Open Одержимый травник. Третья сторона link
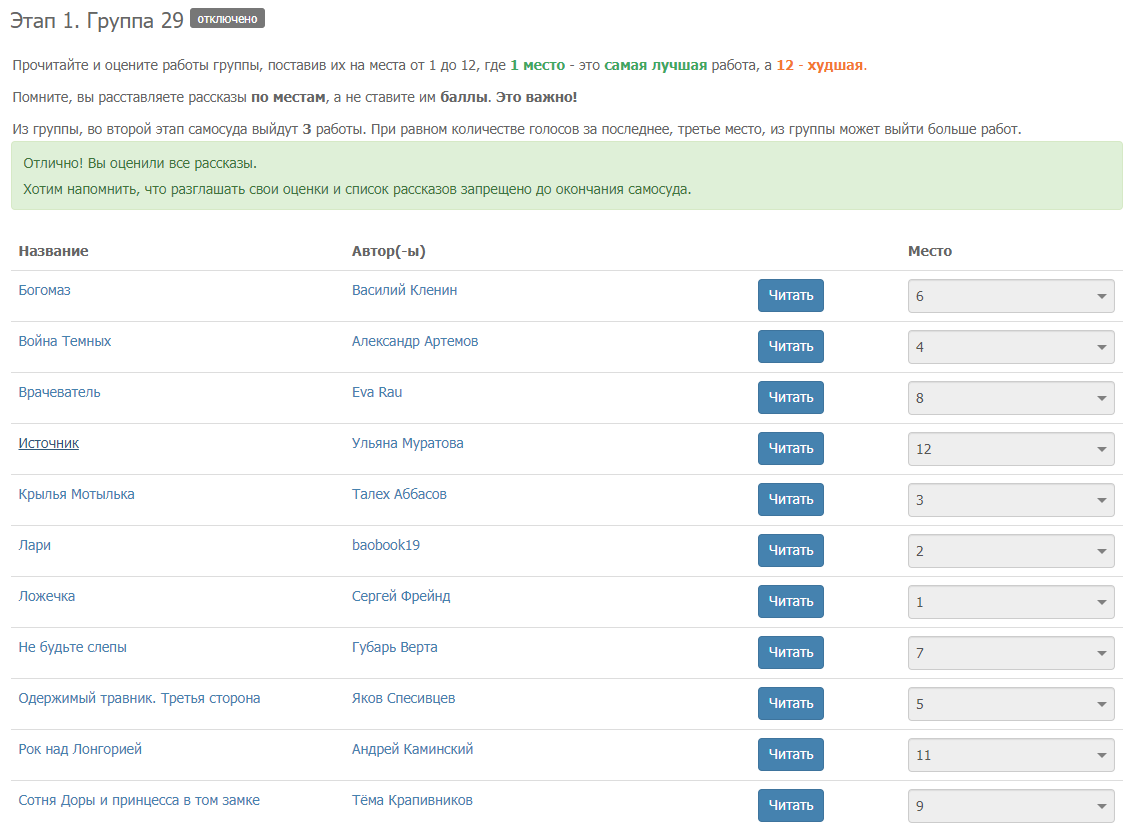The width and height of the screenshot is (1127, 840). (x=139, y=698)
